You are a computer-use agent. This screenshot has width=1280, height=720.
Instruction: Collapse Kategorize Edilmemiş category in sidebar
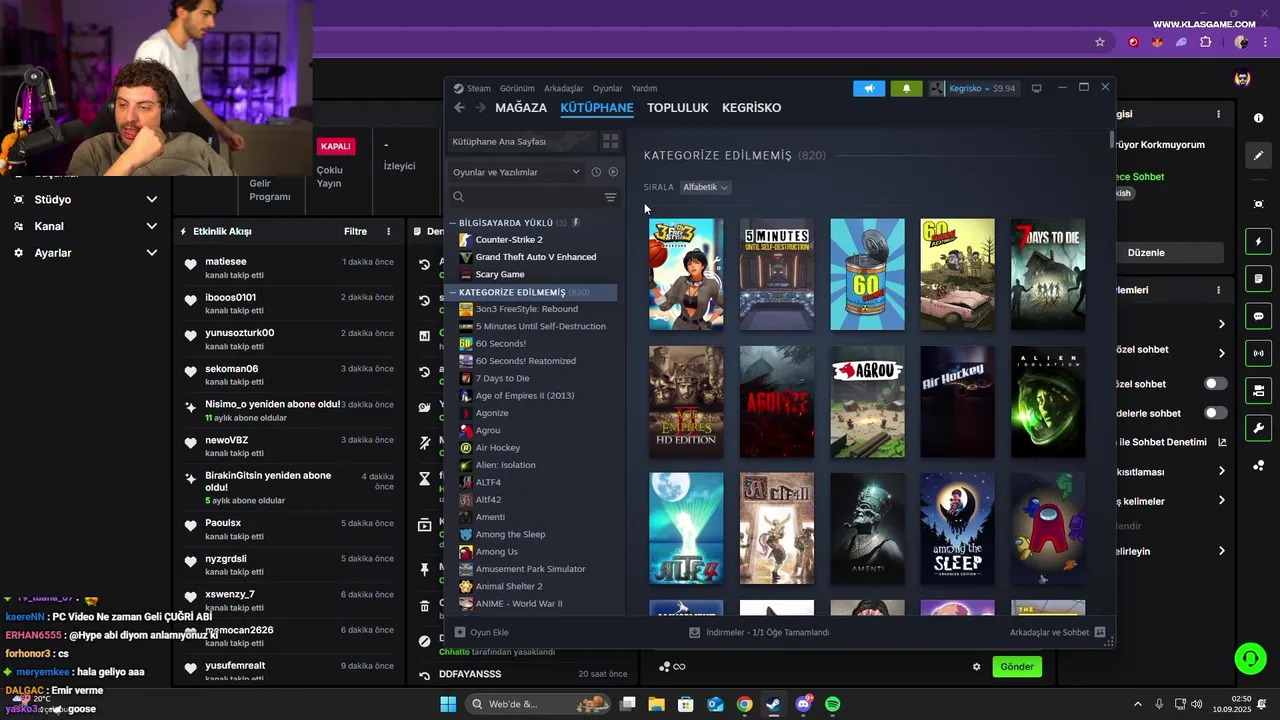coord(453,292)
